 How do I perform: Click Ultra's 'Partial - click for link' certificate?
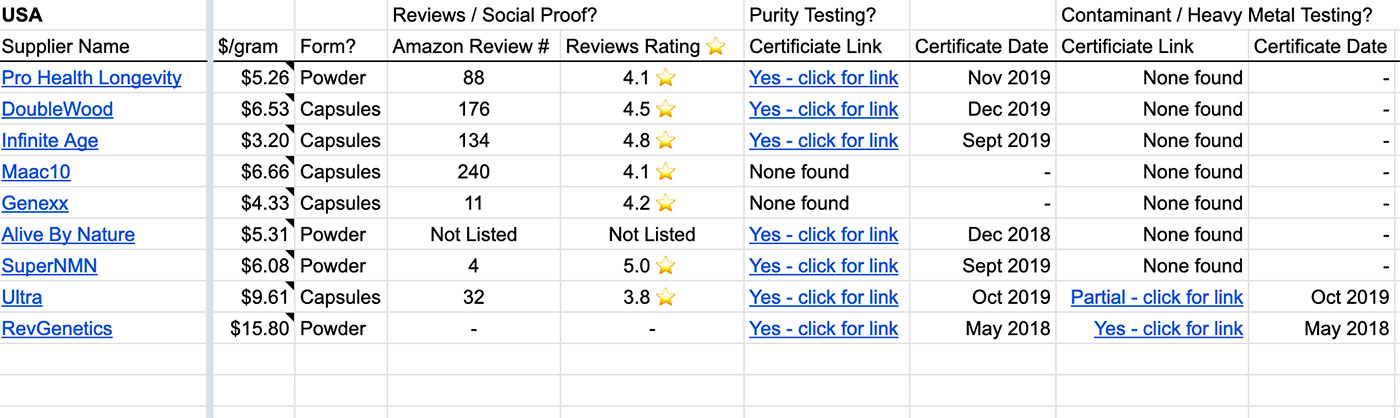pos(1157,297)
